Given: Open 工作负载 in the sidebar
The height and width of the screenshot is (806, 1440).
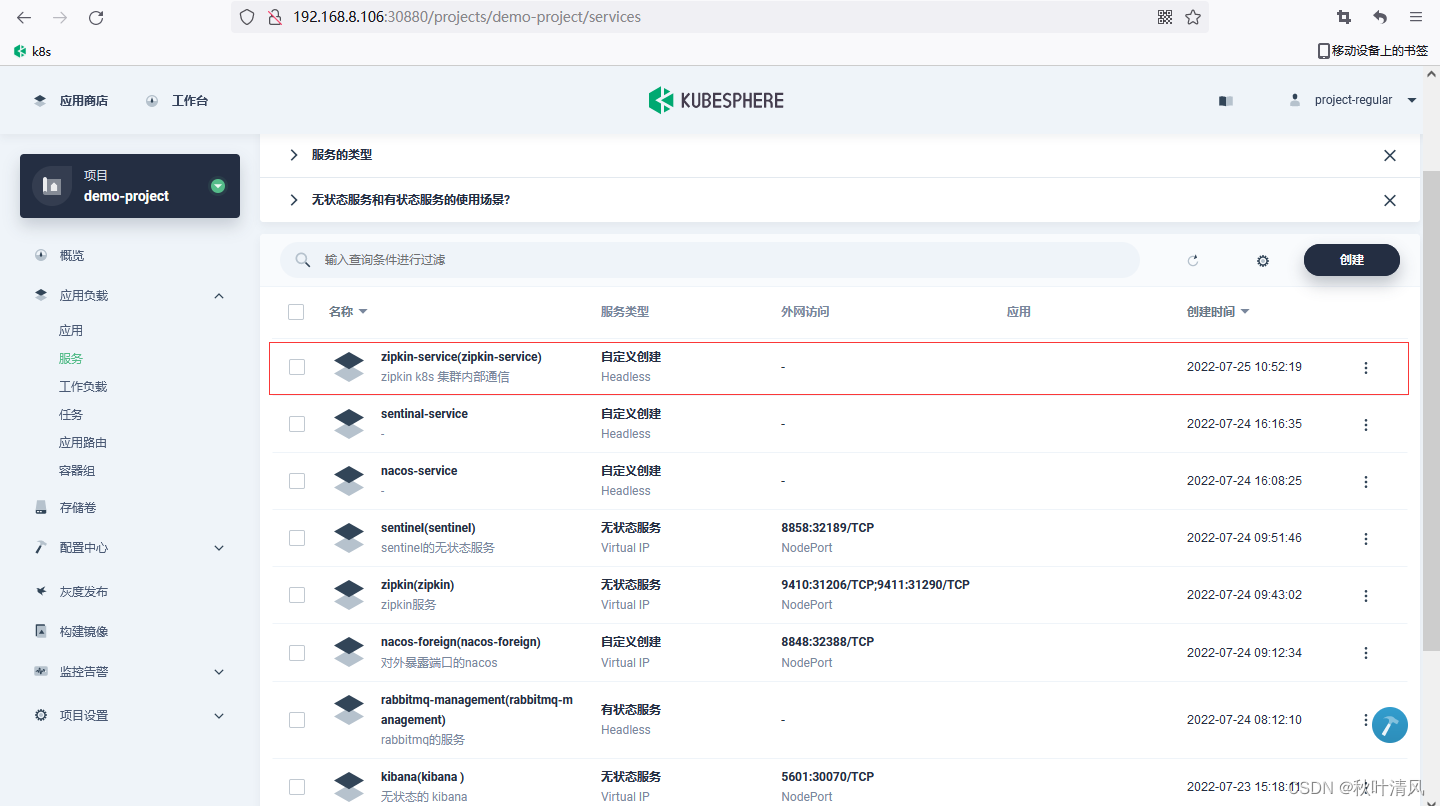Looking at the screenshot, I should coord(83,387).
